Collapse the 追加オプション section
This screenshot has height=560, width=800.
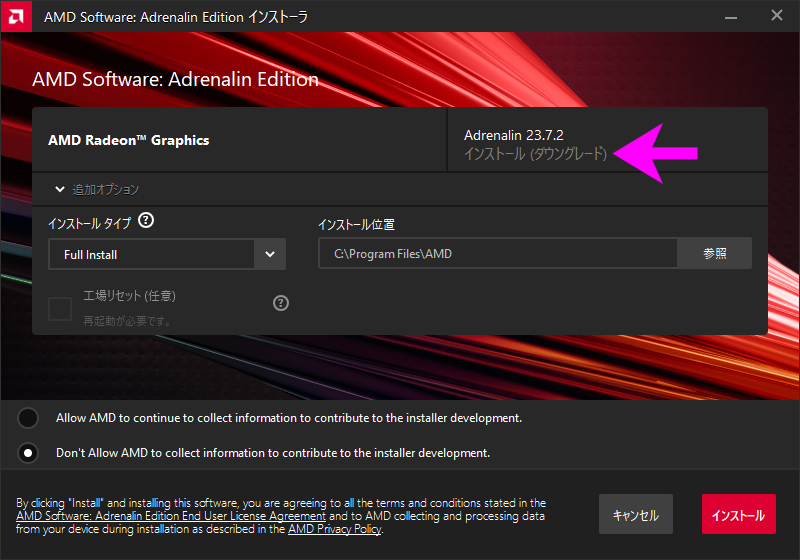(60, 189)
